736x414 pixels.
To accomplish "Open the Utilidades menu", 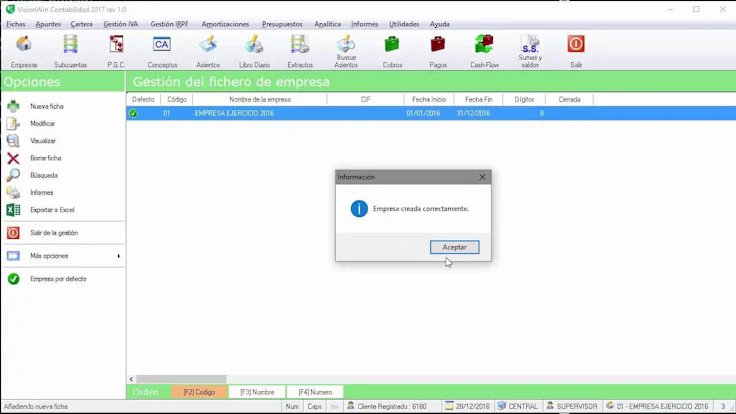I will (x=404, y=24).
